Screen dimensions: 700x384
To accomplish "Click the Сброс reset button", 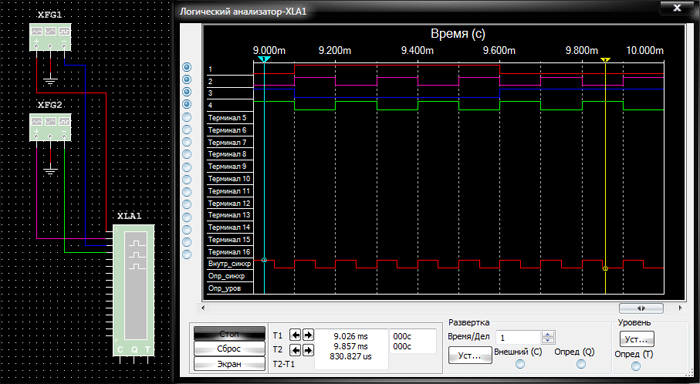I will [x=229, y=349].
